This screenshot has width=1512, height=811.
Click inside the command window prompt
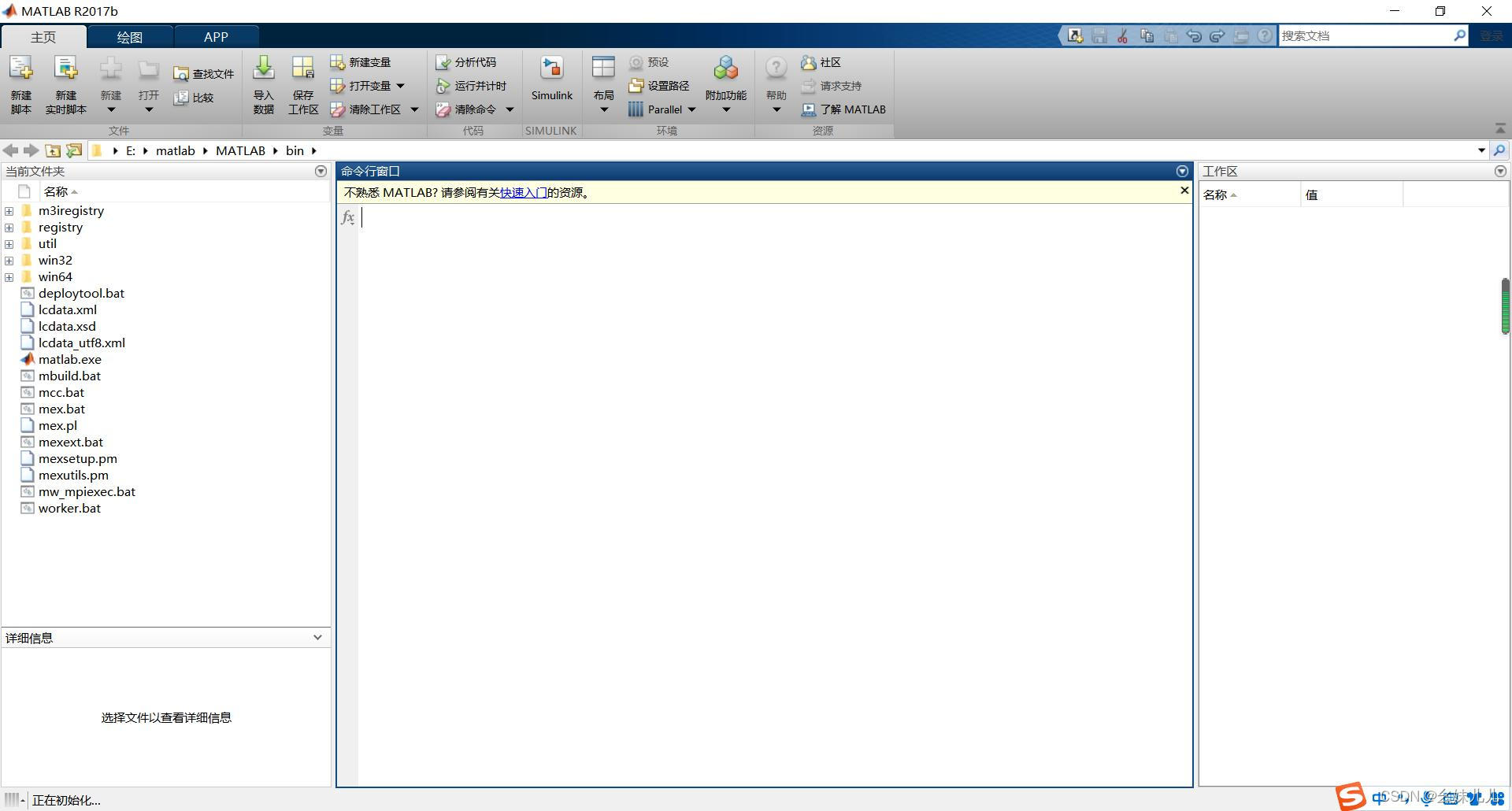click(775, 218)
